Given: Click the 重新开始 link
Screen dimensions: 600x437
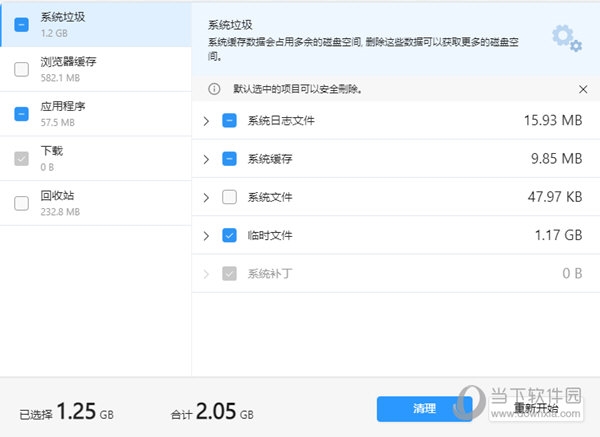Looking at the screenshot, I should (x=536, y=409).
